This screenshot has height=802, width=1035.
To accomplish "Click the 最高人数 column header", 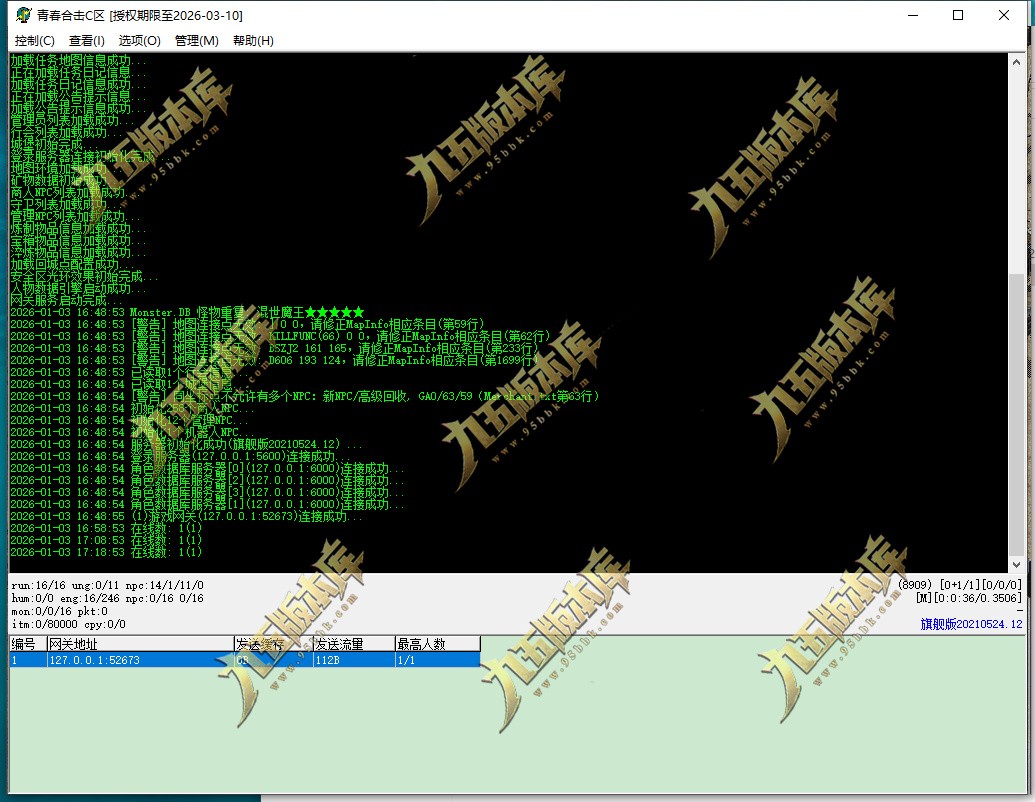I will coord(438,644).
